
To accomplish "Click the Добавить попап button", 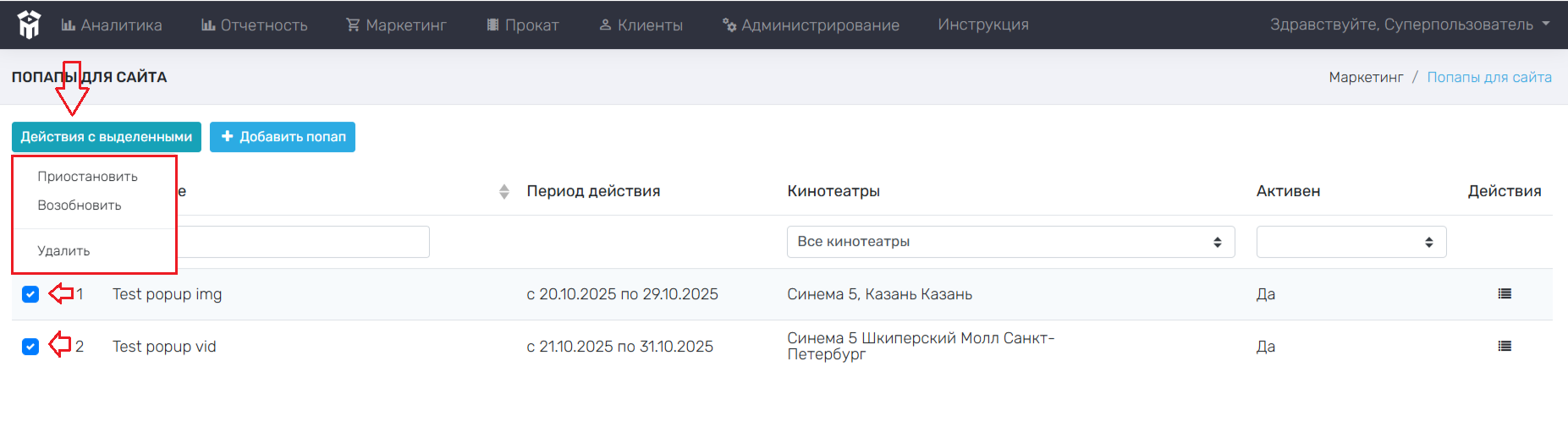I will pyautogui.click(x=283, y=137).
